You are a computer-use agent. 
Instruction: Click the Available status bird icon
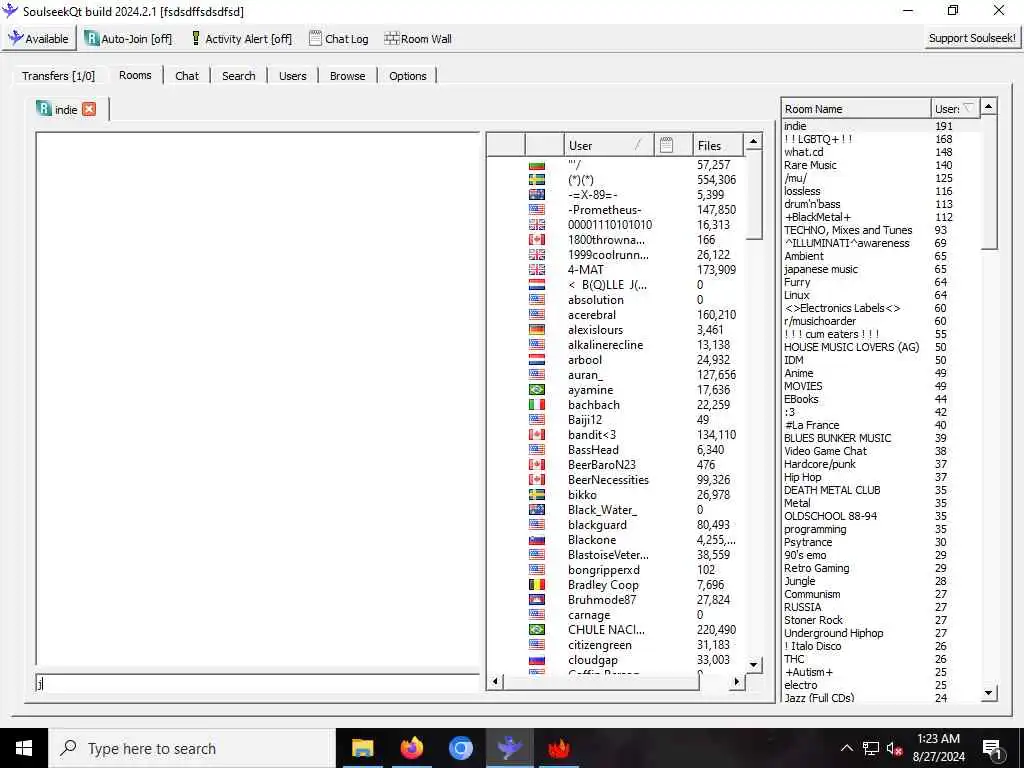[x=15, y=39]
